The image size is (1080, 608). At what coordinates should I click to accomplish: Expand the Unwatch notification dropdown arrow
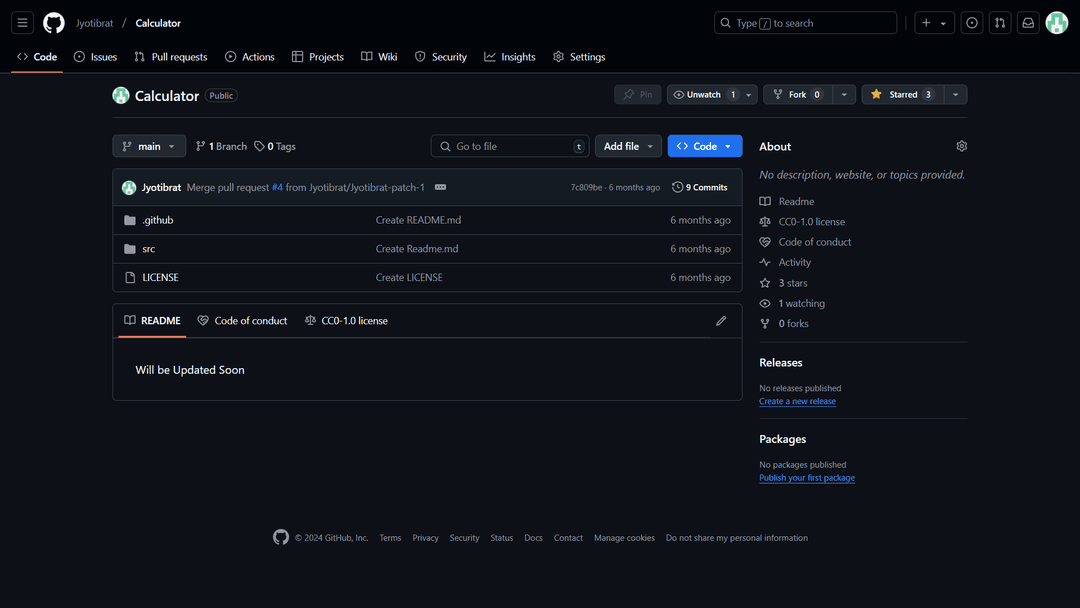pyautogui.click(x=749, y=94)
